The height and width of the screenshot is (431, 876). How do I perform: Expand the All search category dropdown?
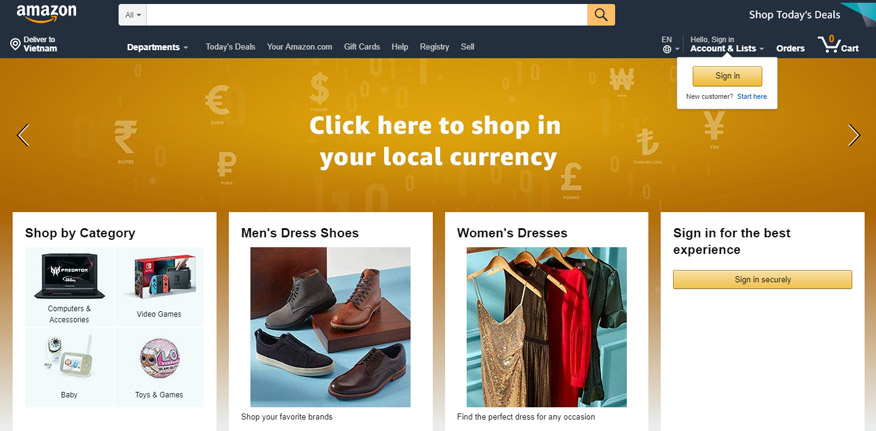click(x=132, y=15)
